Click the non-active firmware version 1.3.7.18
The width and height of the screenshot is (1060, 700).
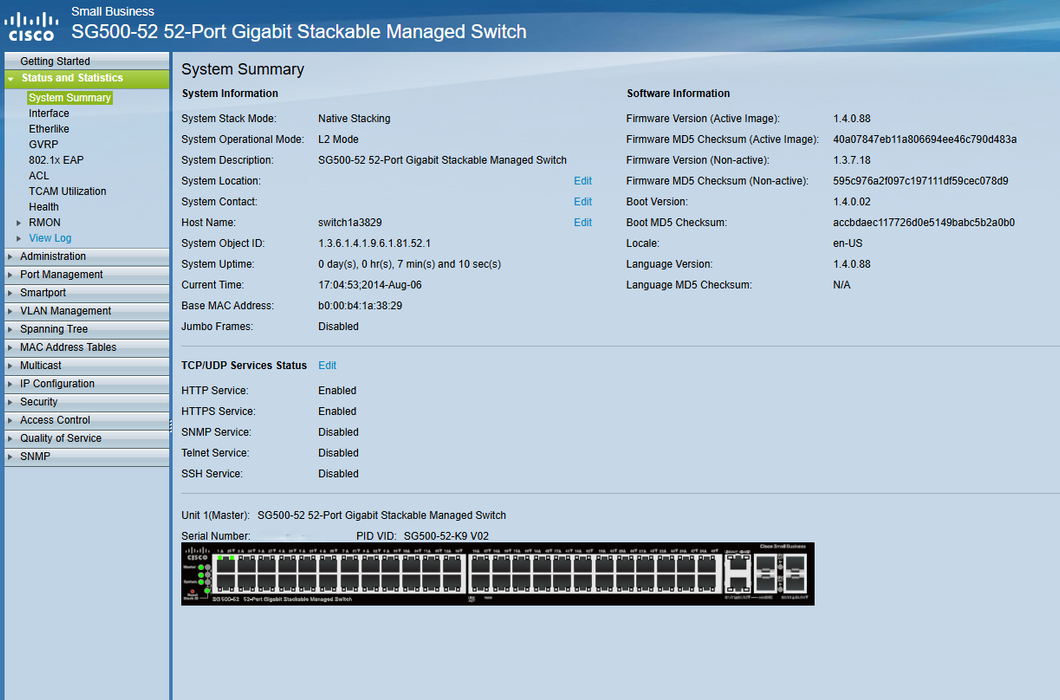pos(852,160)
